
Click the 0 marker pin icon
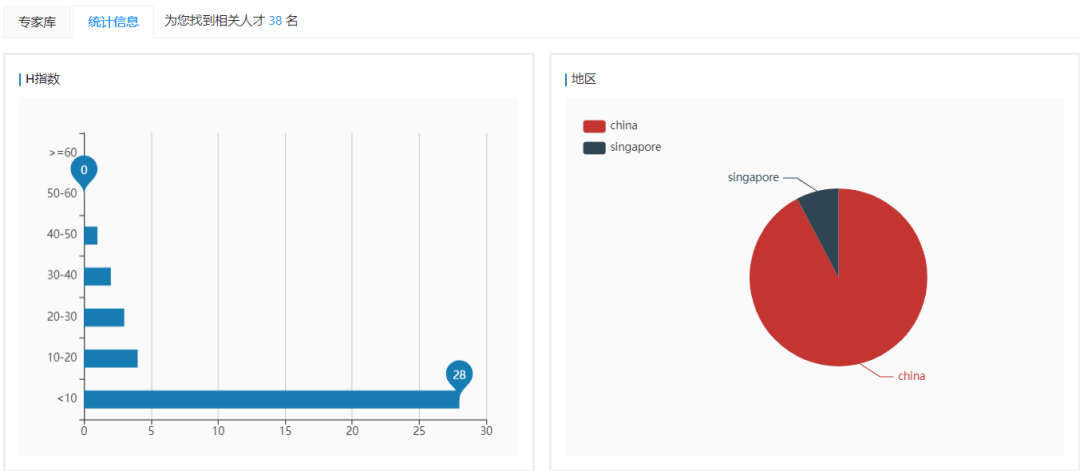tap(84, 172)
